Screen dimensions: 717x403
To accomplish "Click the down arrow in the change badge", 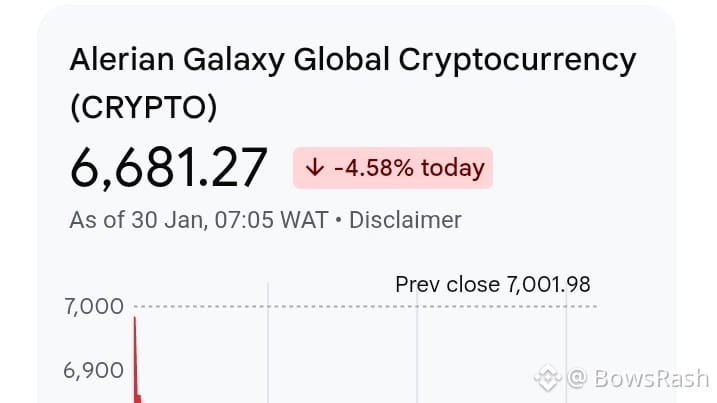I will (313, 167).
